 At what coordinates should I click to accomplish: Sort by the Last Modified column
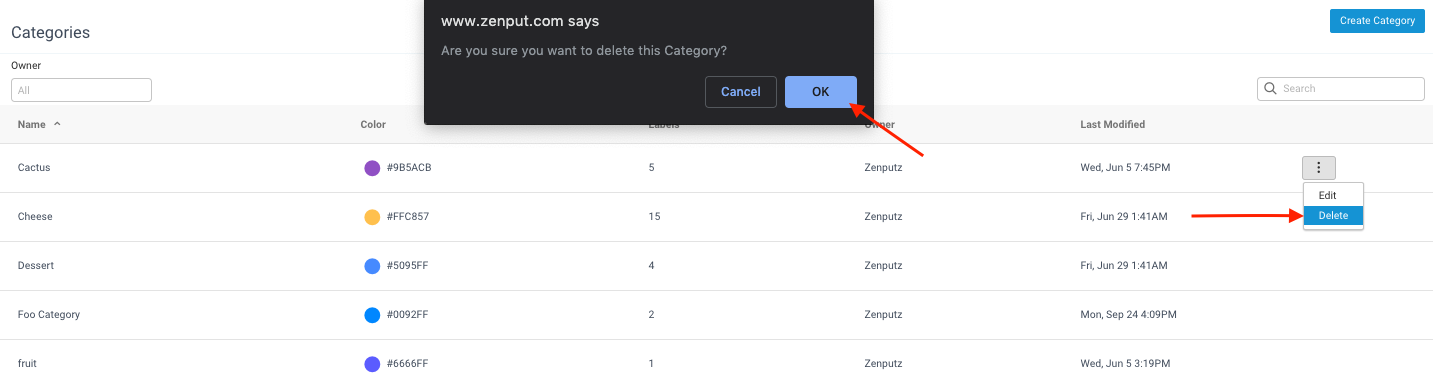pyautogui.click(x=1112, y=125)
